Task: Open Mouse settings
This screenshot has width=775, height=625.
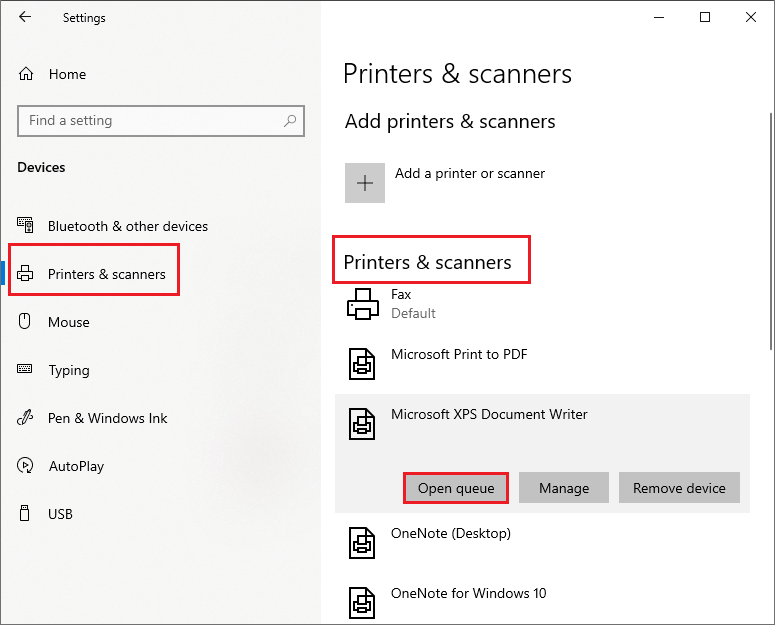Action: click(x=69, y=322)
